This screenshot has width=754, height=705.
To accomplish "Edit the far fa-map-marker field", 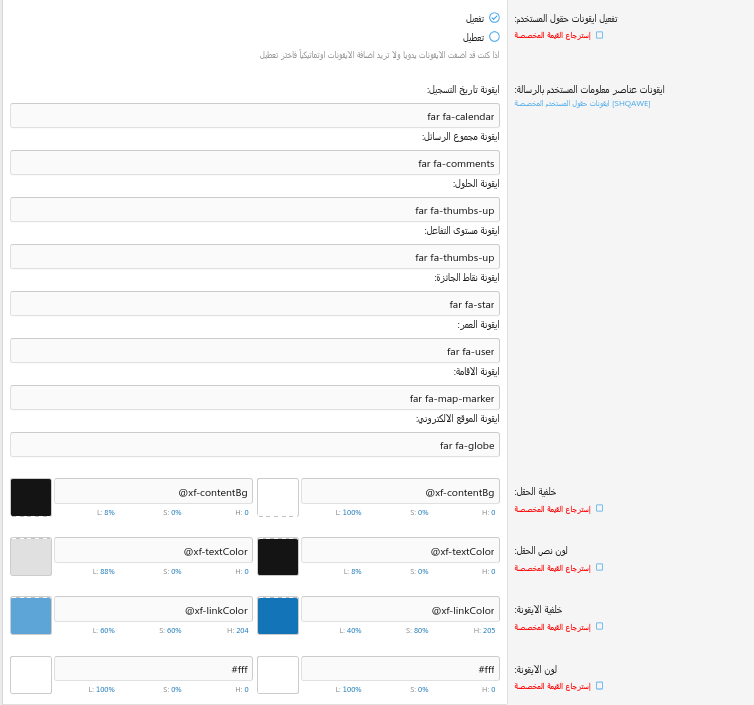I will pos(255,398).
